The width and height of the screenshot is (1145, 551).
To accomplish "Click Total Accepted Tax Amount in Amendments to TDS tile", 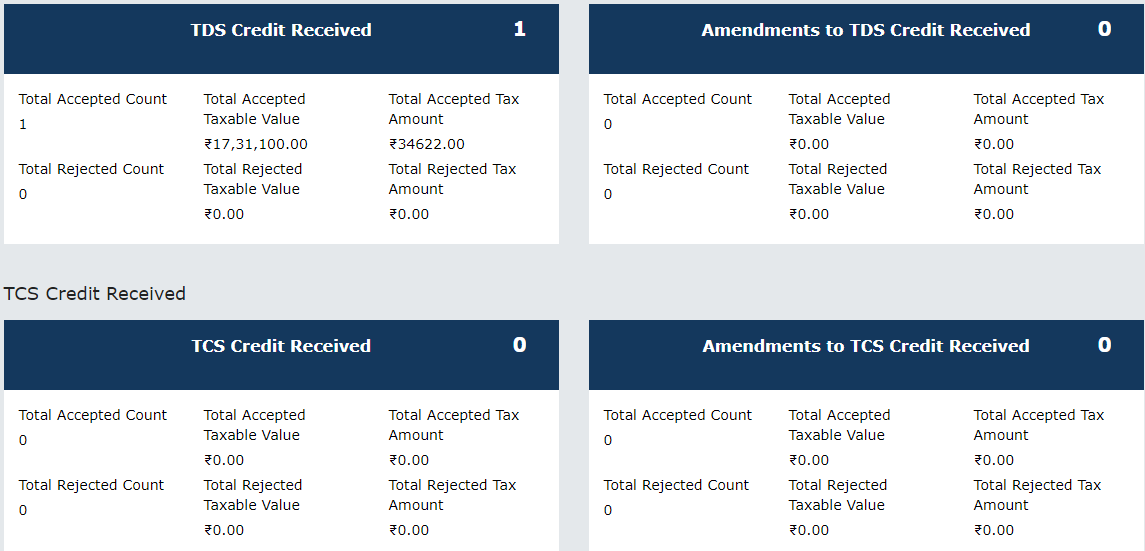I will (1039, 109).
